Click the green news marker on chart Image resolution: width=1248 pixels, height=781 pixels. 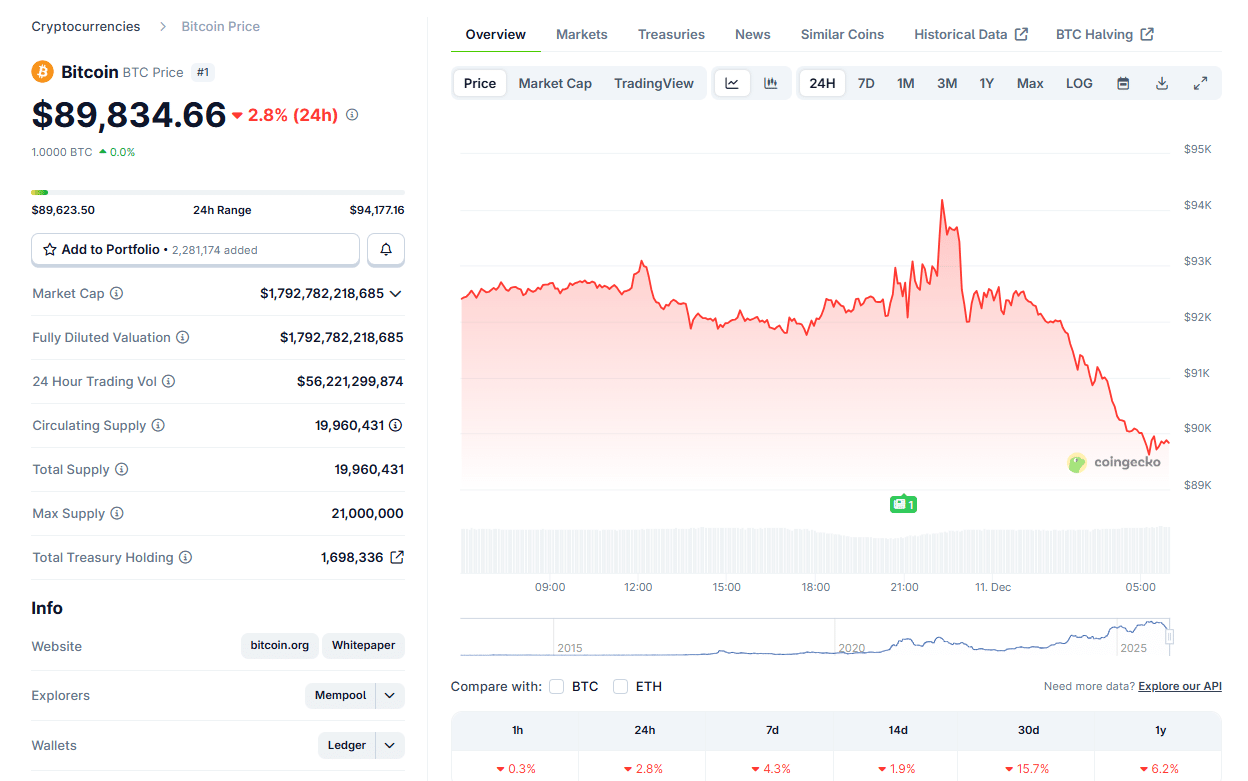coord(903,504)
